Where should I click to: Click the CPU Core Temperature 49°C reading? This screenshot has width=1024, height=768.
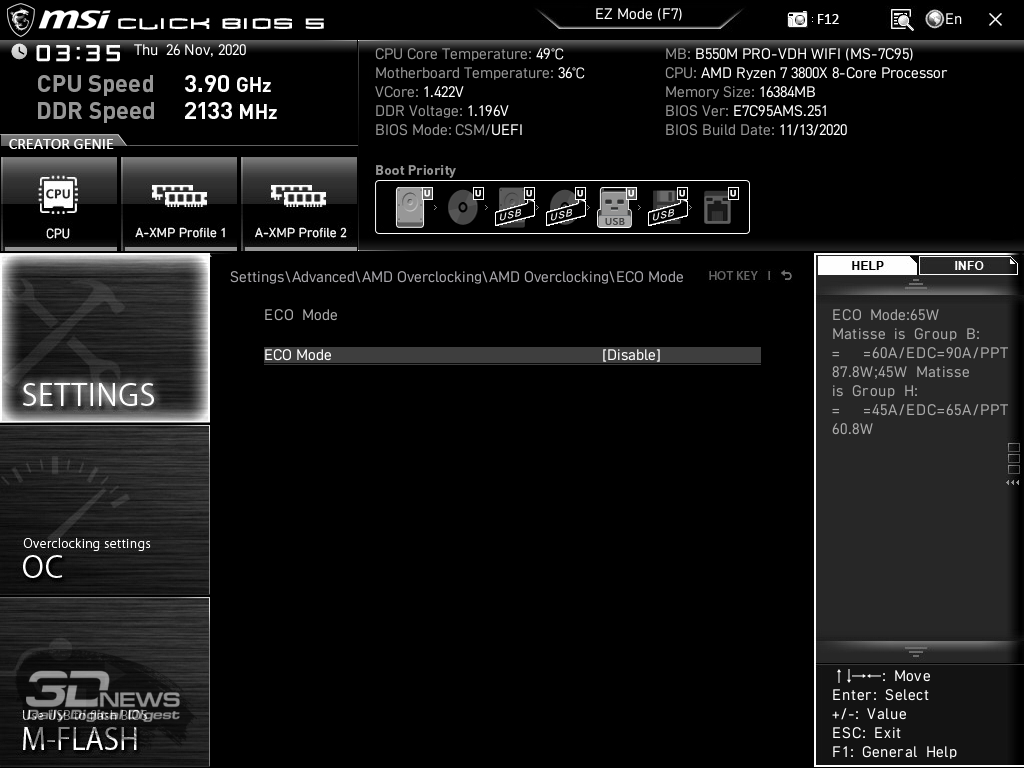[469, 54]
